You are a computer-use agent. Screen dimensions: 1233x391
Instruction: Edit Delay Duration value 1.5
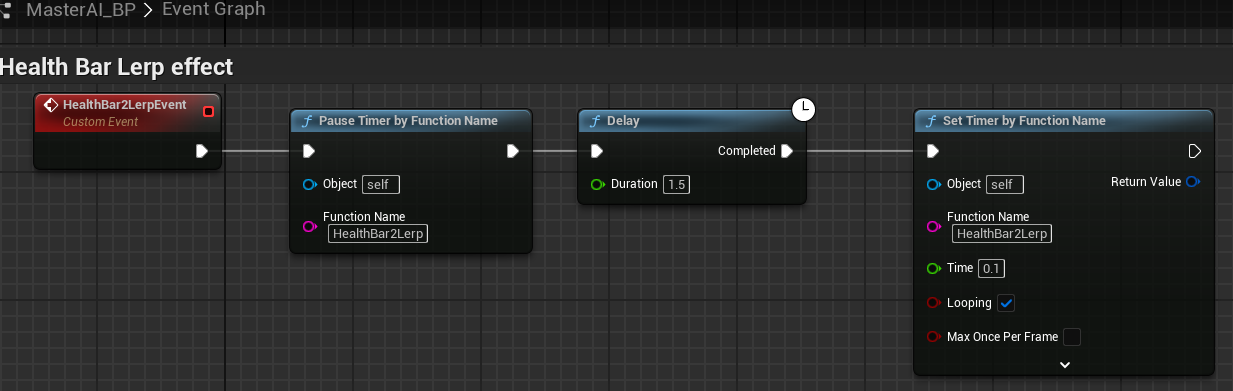678,184
